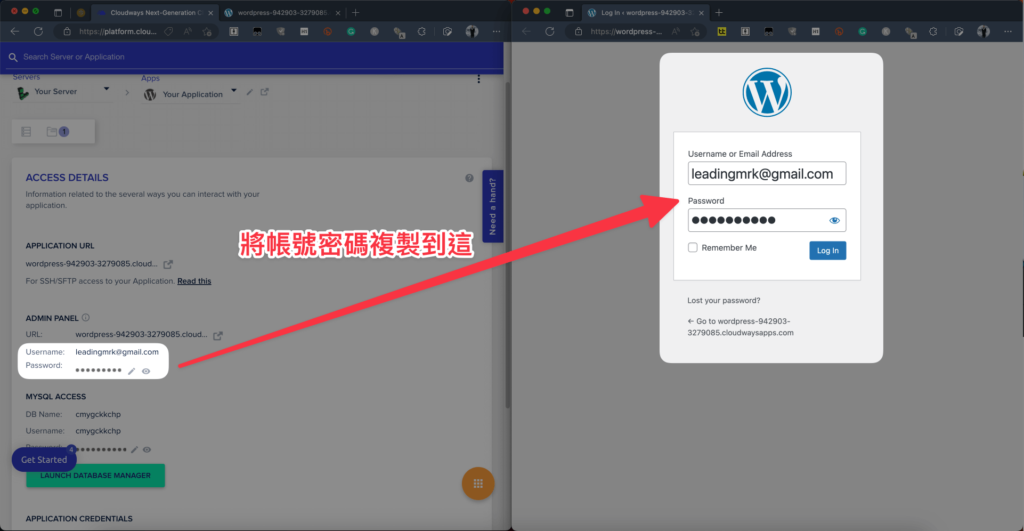Open a new tab in WordPress window
This screenshot has width=1024, height=531.
719,12
